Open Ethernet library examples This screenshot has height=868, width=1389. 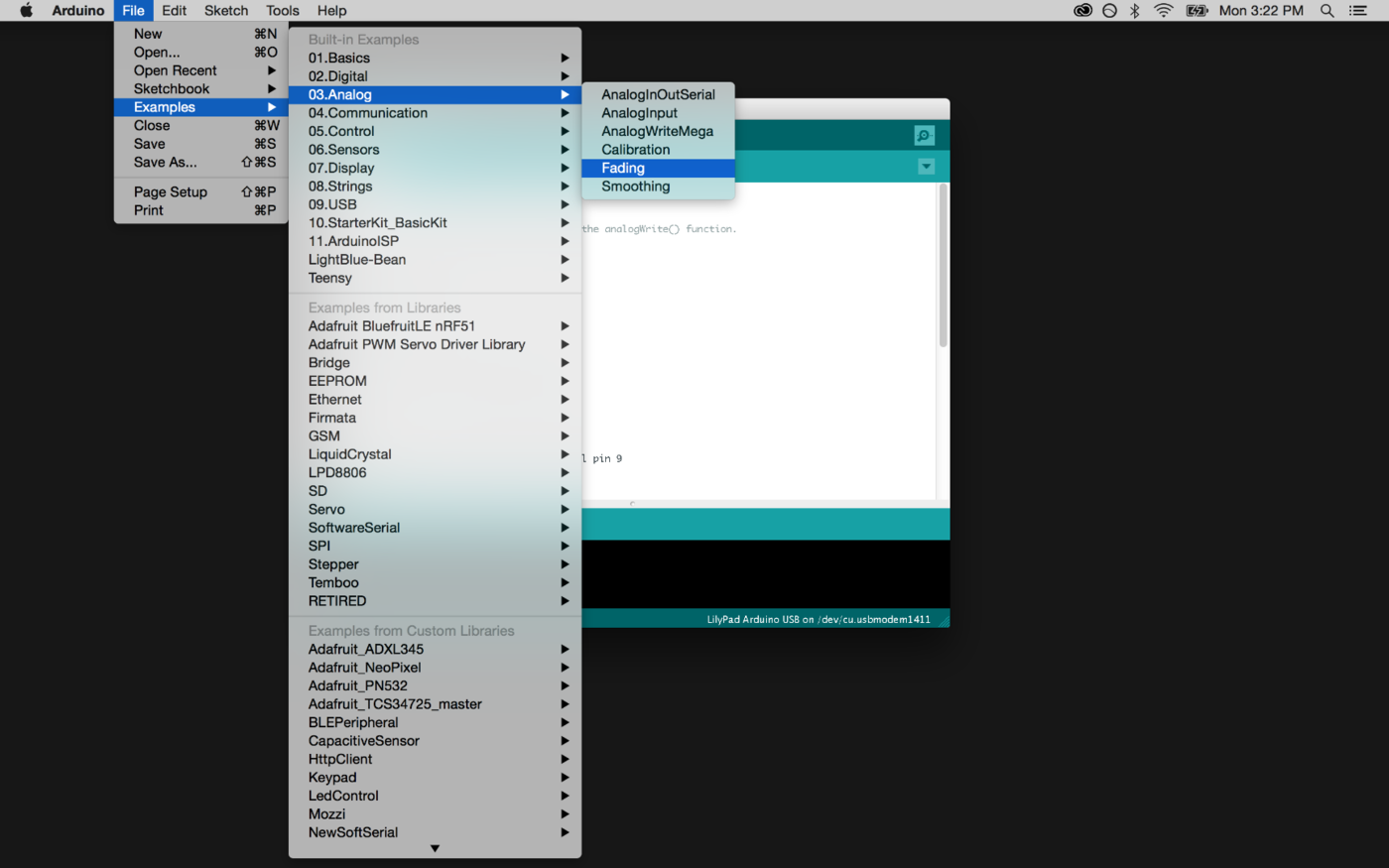[435, 399]
